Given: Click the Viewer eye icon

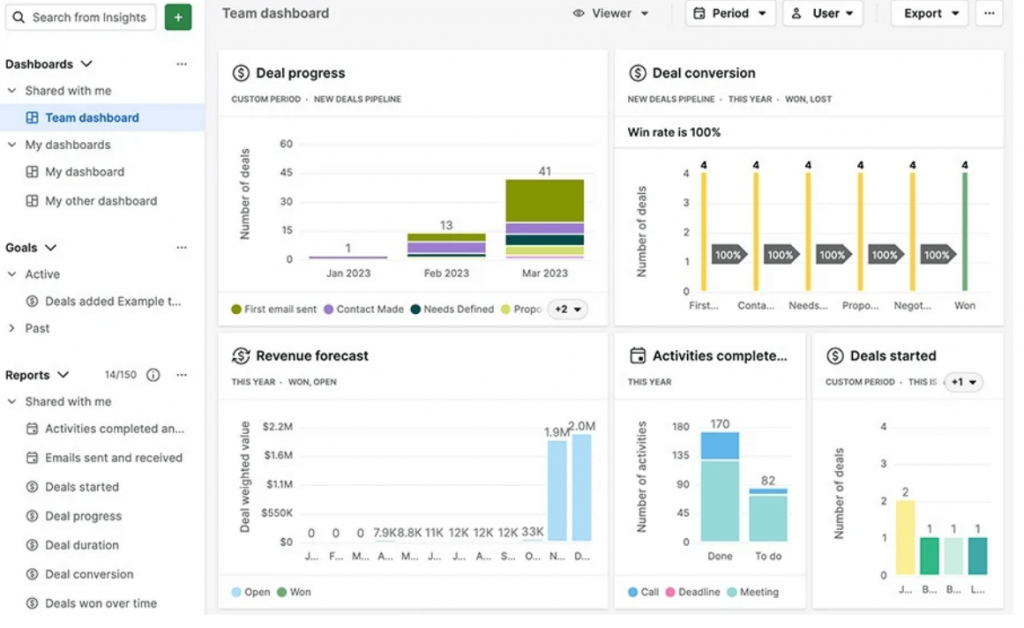Looking at the screenshot, I should tap(578, 13).
